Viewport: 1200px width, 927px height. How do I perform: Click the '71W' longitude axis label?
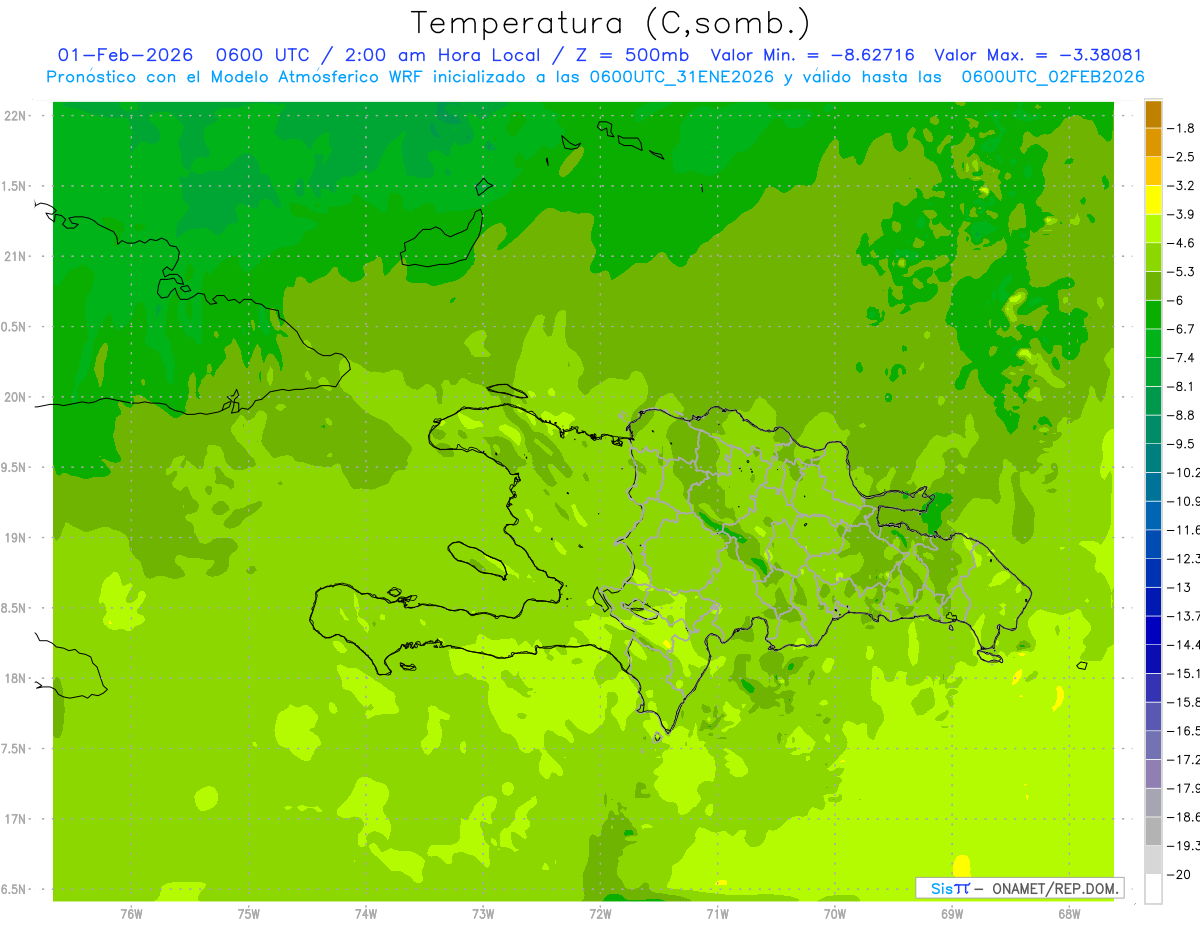(x=717, y=914)
